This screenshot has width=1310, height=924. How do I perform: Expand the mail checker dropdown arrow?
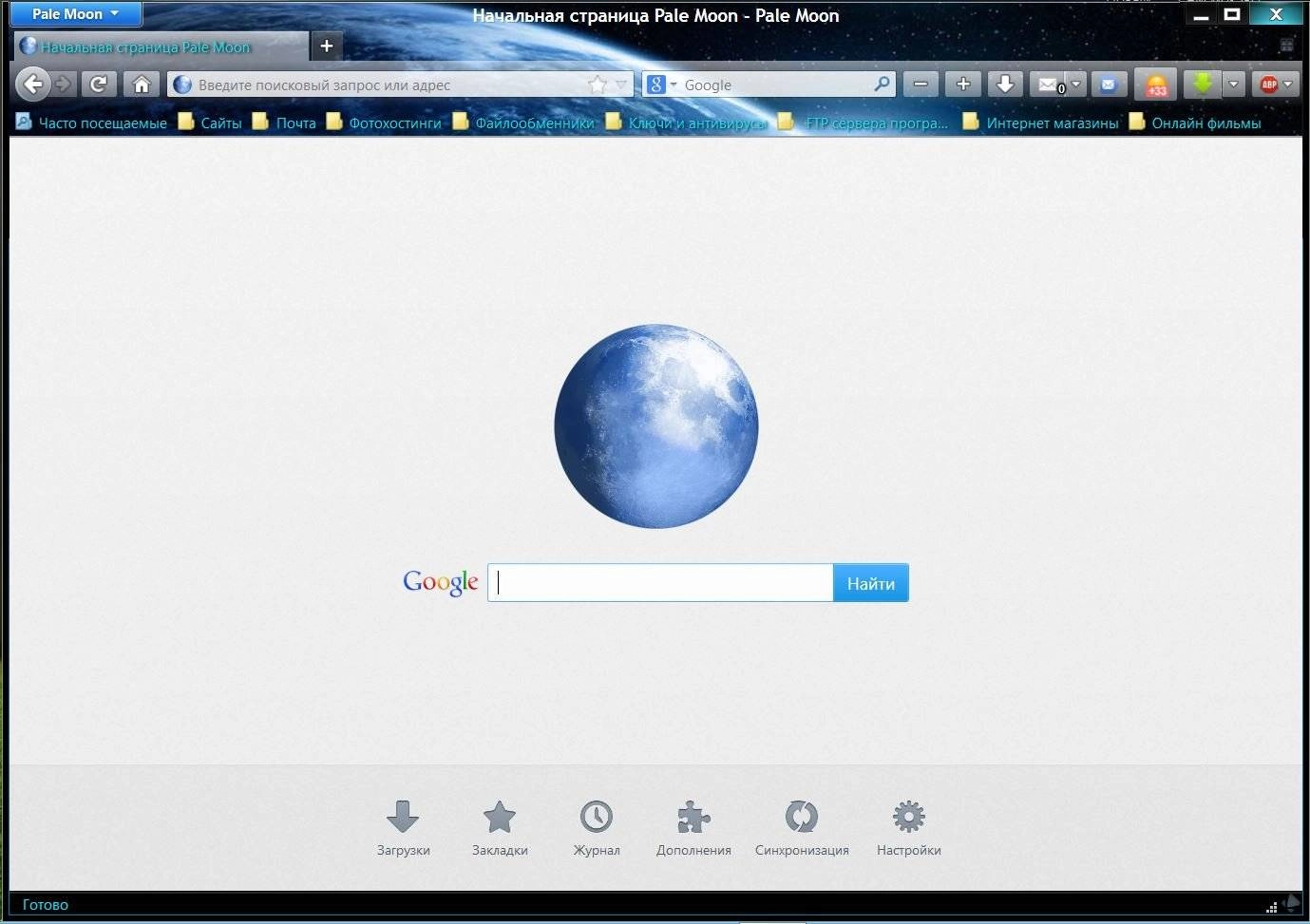pyautogui.click(x=1076, y=85)
